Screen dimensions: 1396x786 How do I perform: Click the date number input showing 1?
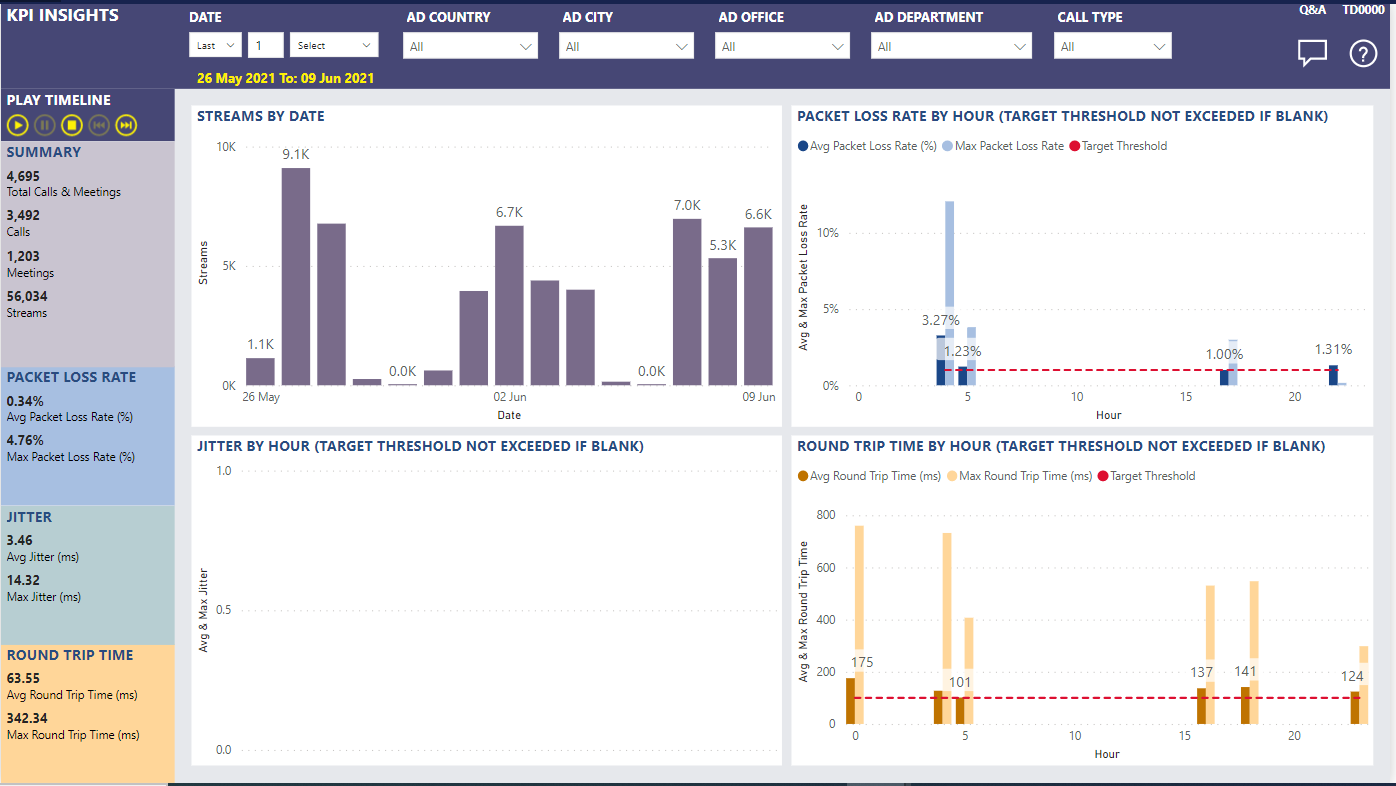click(266, 45)
